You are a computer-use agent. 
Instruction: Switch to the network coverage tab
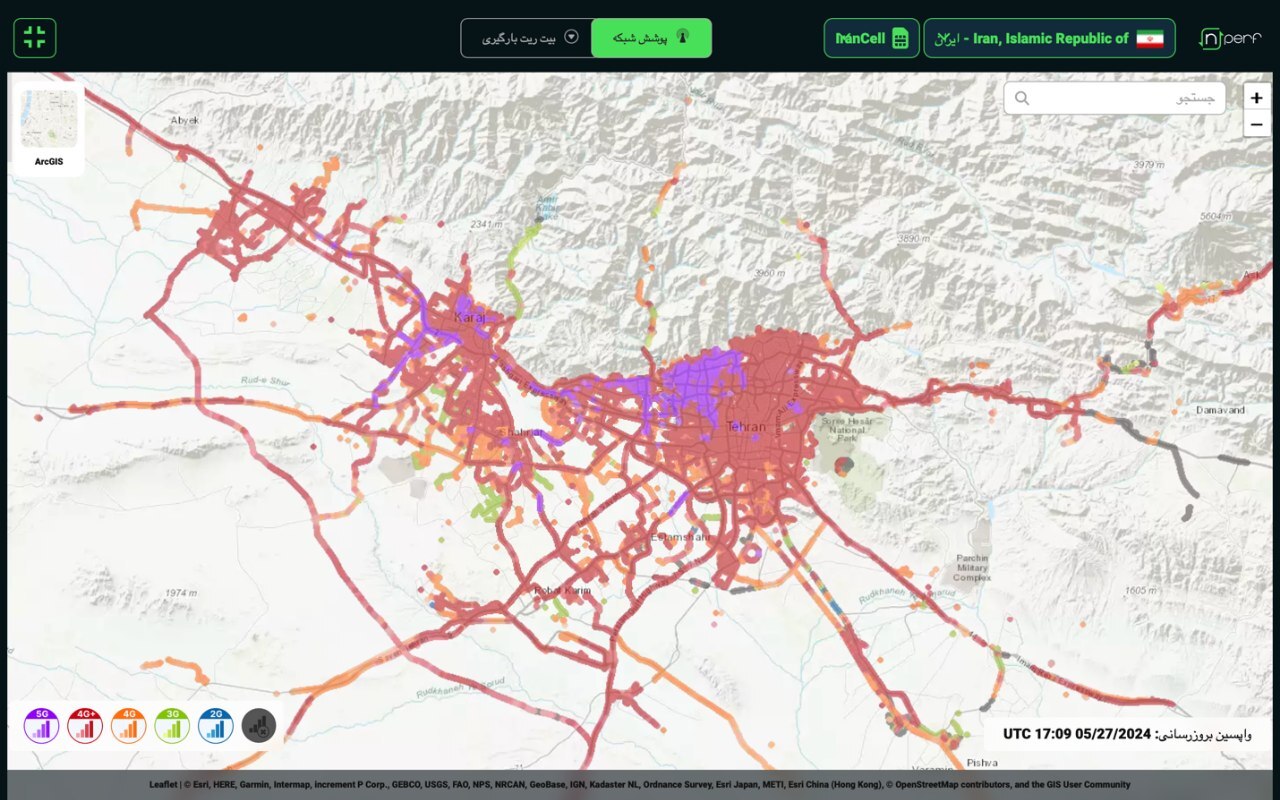coord(651,38)
